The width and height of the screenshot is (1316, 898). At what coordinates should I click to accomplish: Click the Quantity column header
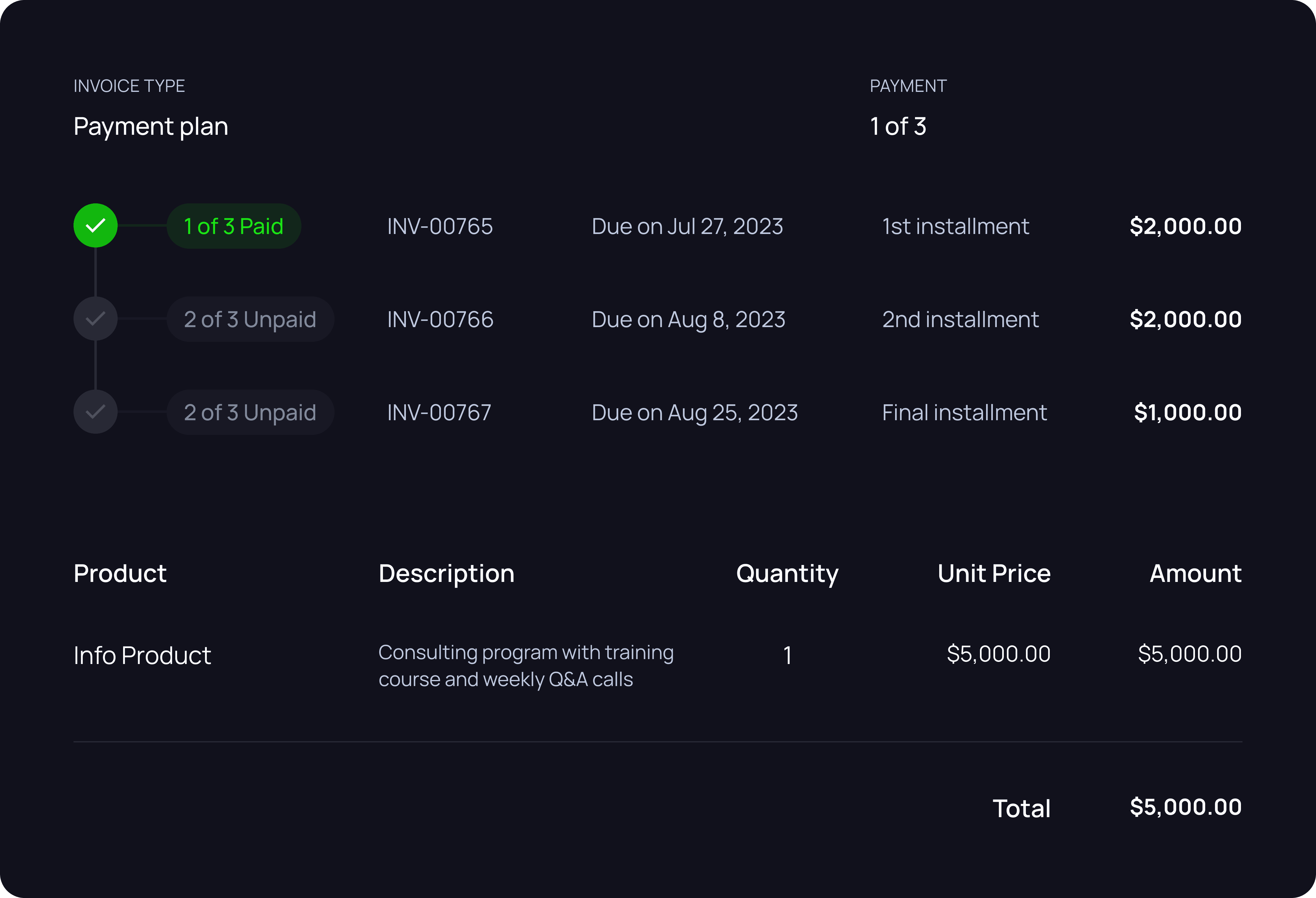787,574
